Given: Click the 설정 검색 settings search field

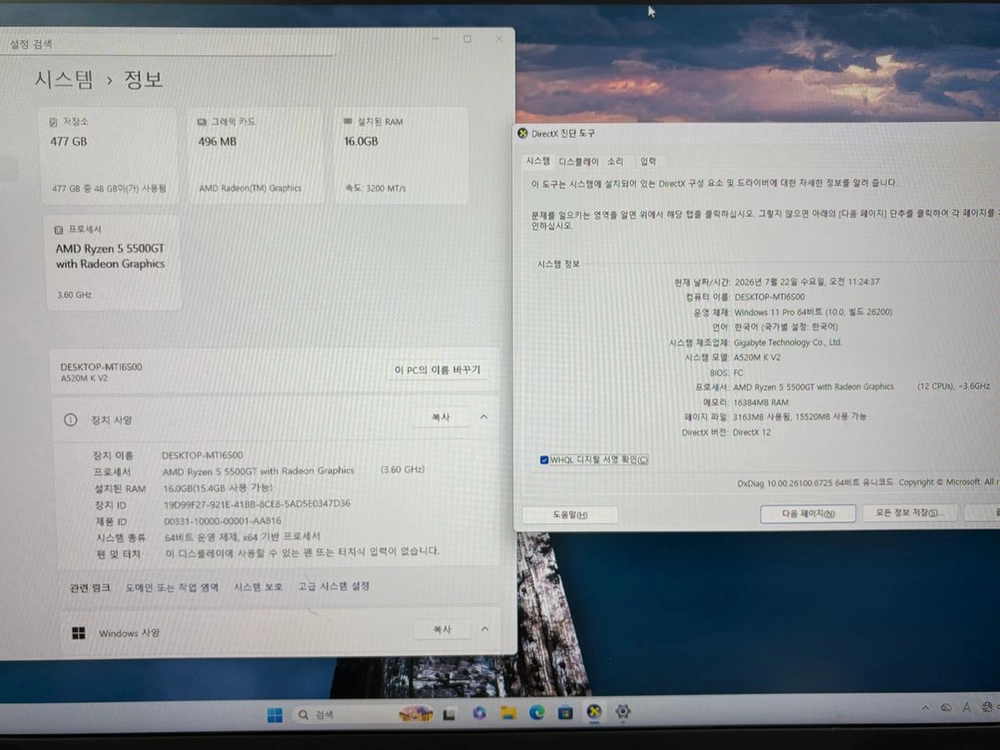Looking at the screenshot, I should coord(169,44).
